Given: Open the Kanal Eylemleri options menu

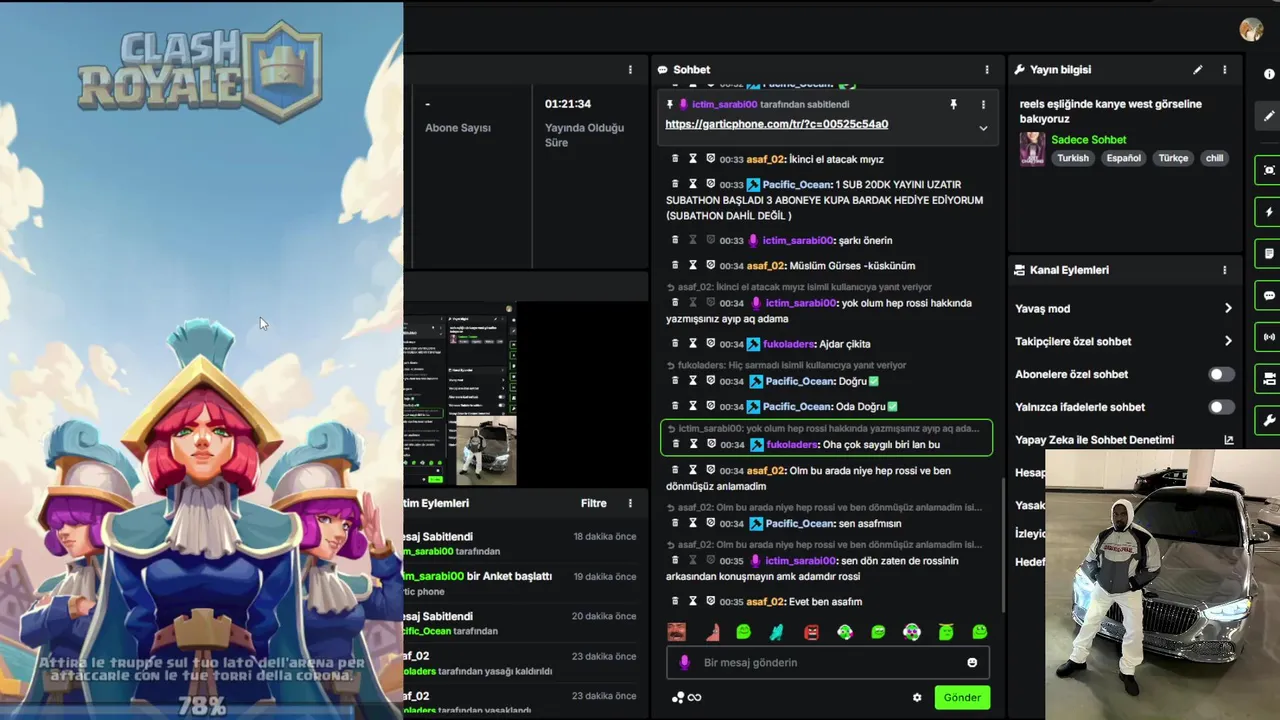Looking at the screenshot, I should pyautogui.click(x=1224, y=270).
